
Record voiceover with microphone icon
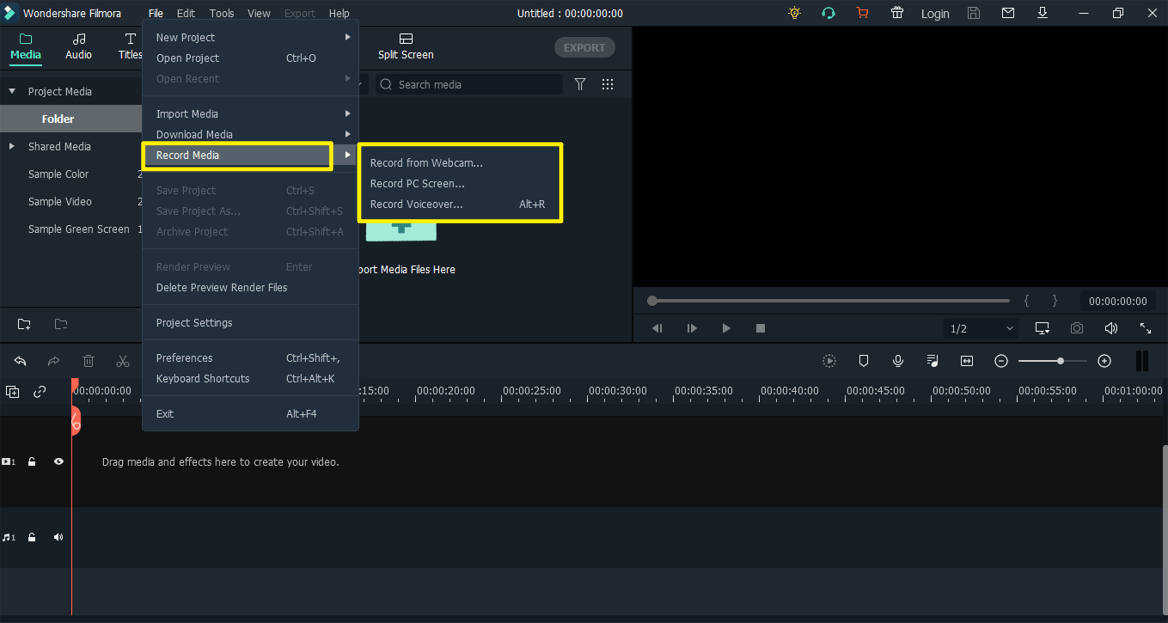[898, 361]
